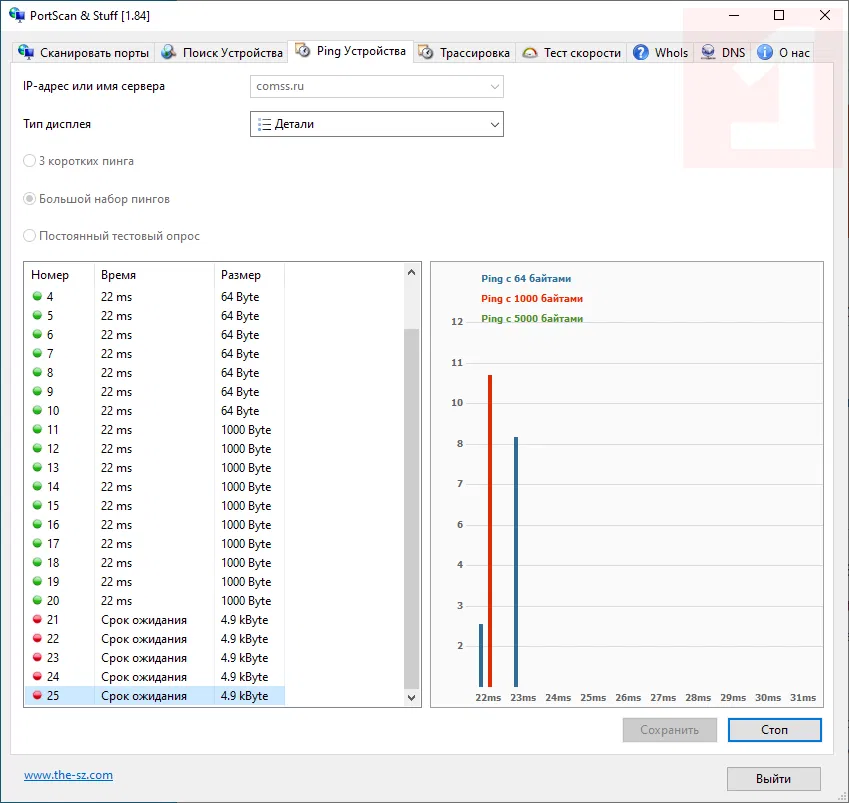
Task: Click the red status dot of ping 21
Action: (x=37, y=618)
